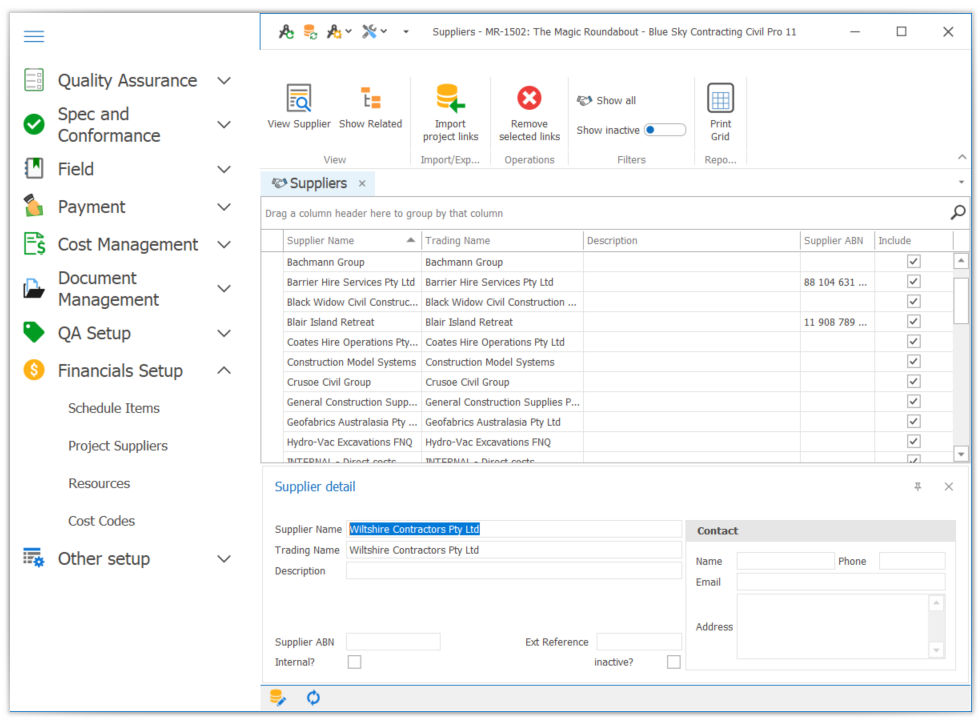Open Project Suppliers in sidebar
The height and width of the screenshot is (725, 980).
click(x=118, y=446)
